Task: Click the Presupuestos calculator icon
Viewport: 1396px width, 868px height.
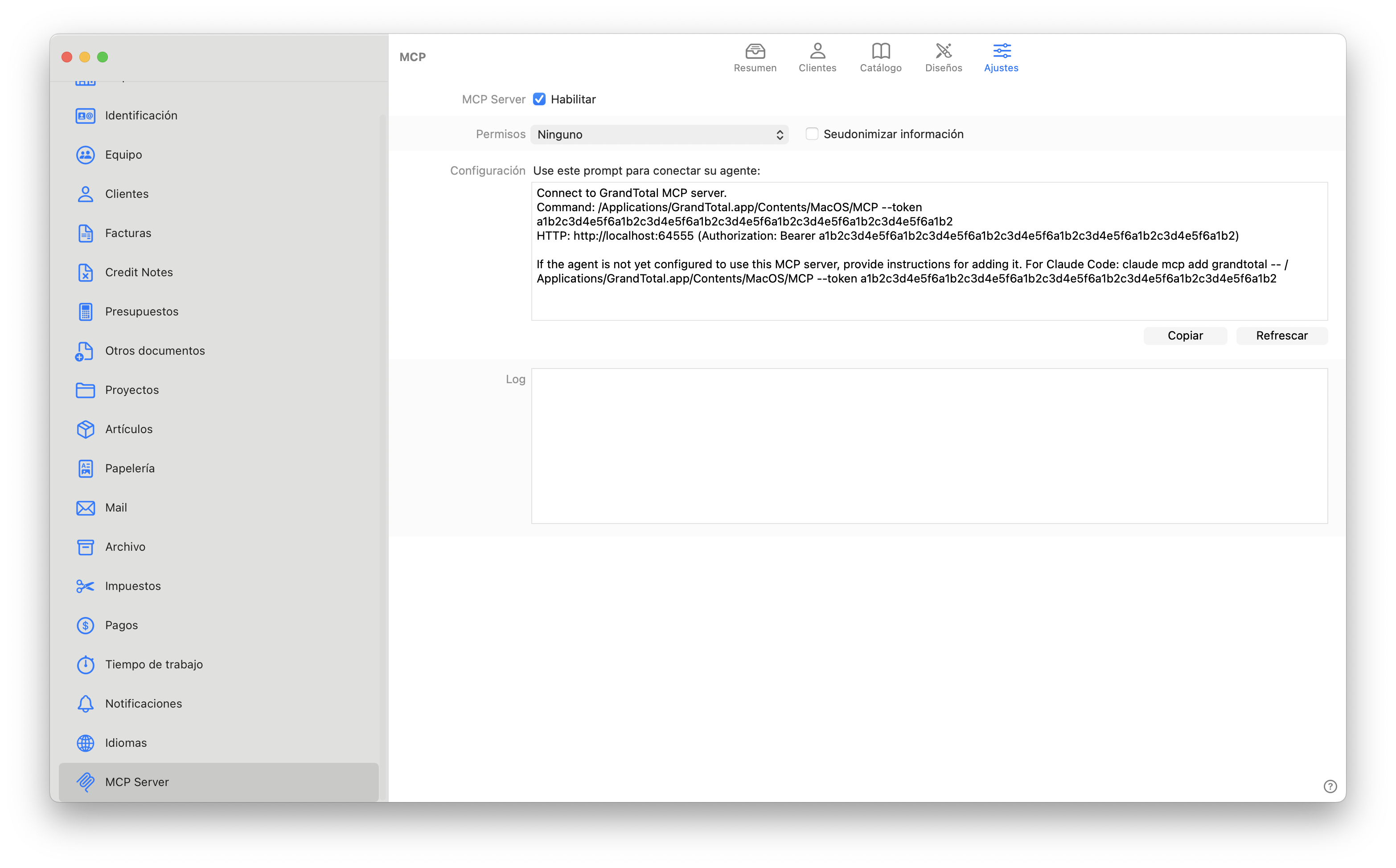Action: pyautogui.click(x=86, y=312)
